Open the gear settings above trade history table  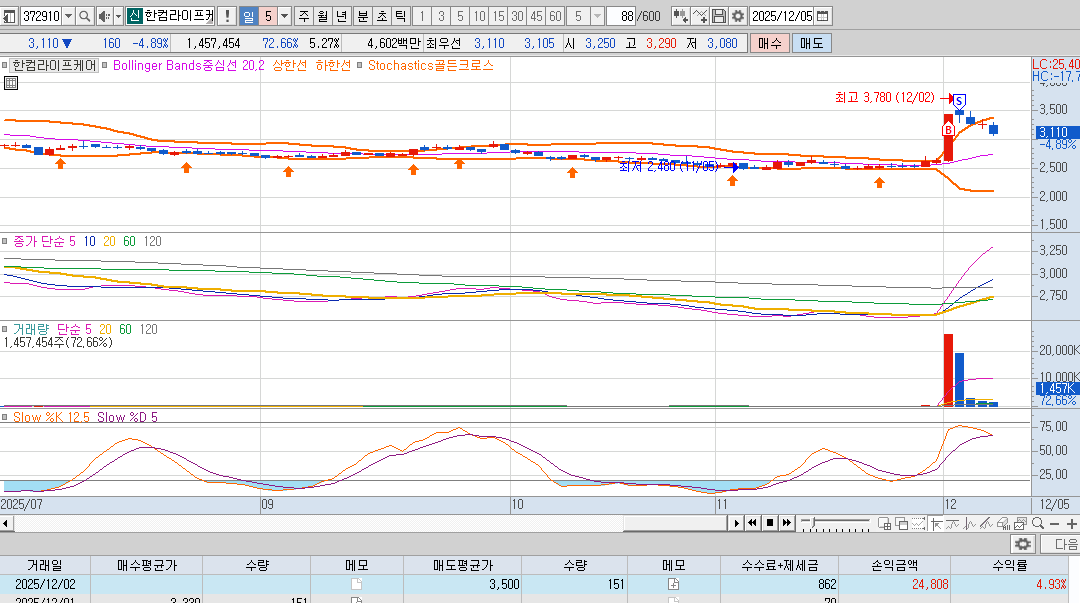(x=1023, y=544)
